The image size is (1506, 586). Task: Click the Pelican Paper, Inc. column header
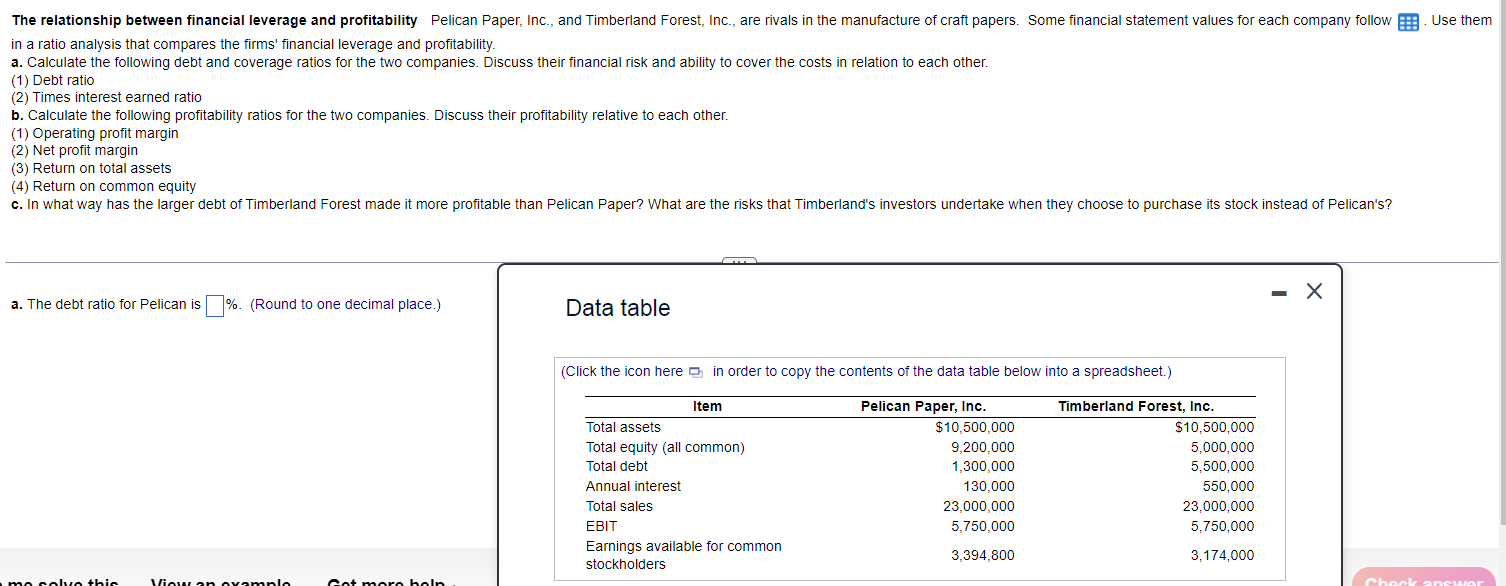click(923, 406)
